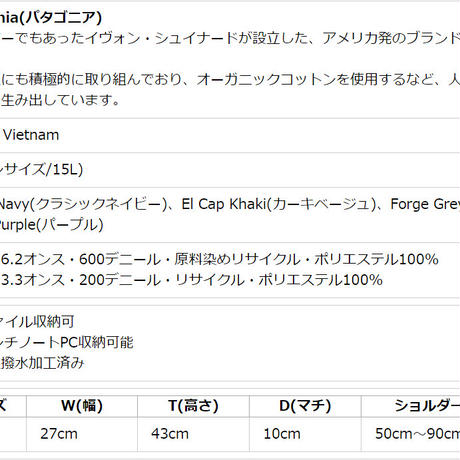Click the Forge Grey color name
This screenshot has width=460, height=460.
pyautogui.click(x=425, y=204)
